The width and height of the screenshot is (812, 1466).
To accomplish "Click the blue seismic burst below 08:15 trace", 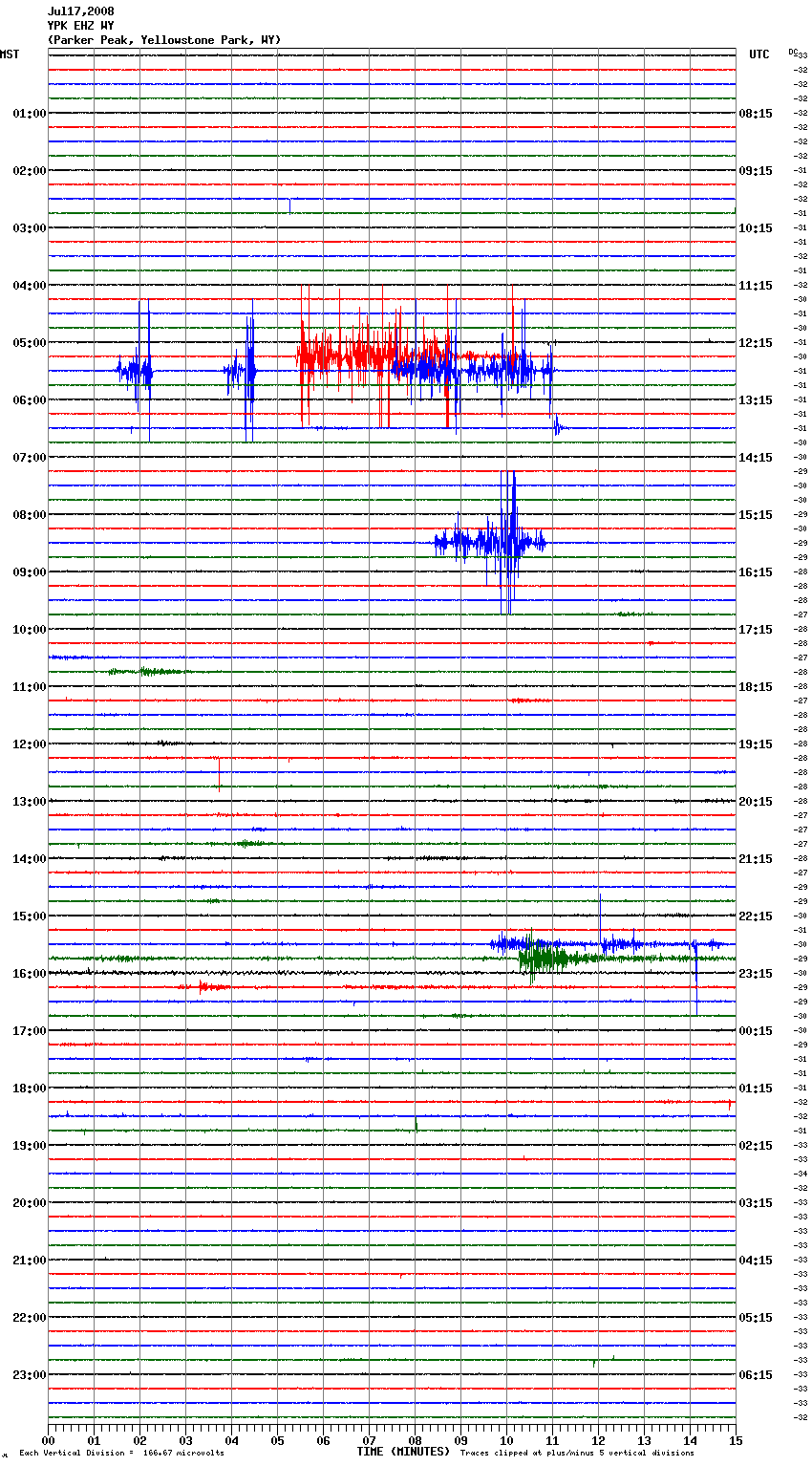I will click(x=490, y=543).
